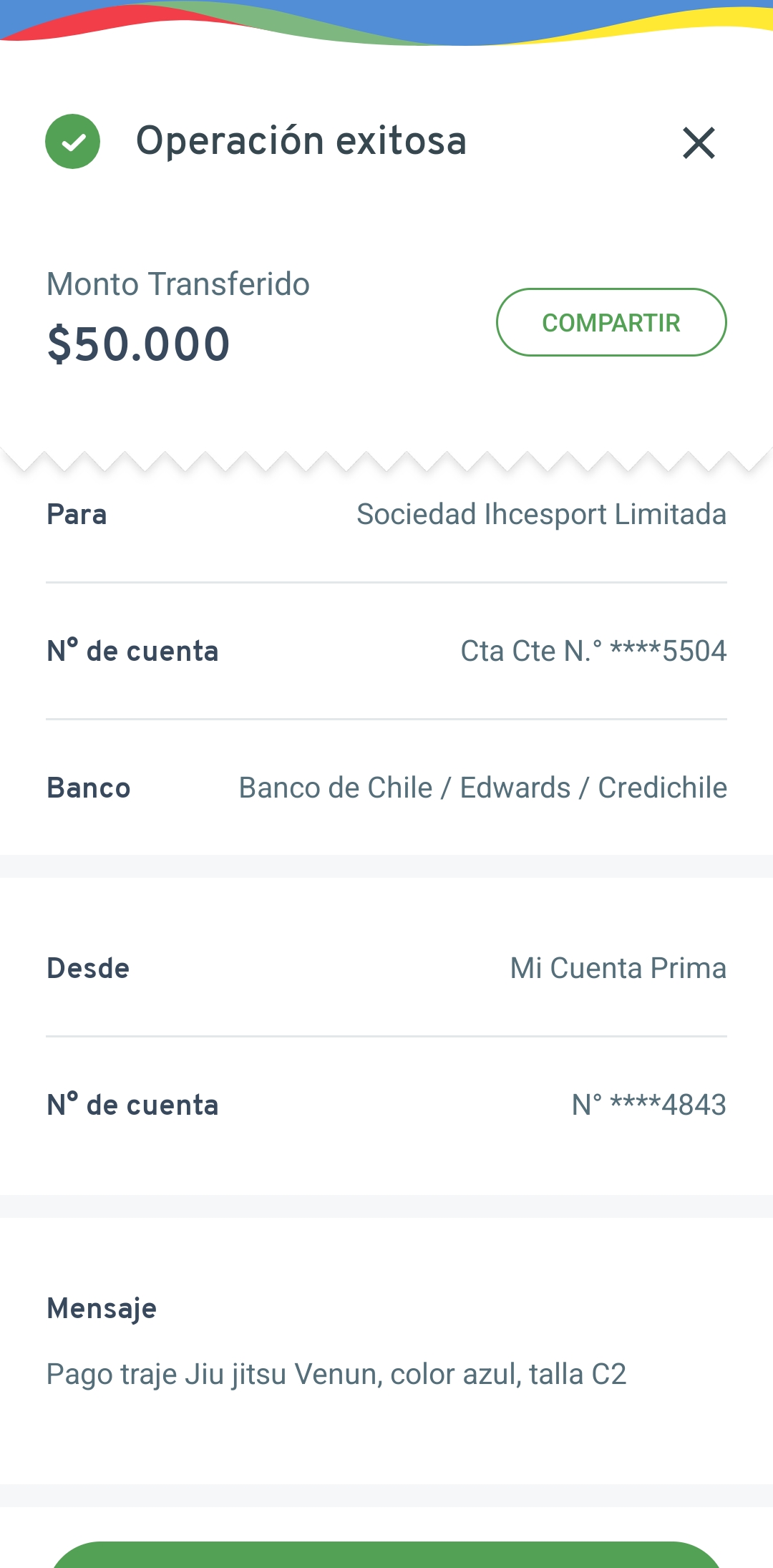Viewport: 773px width, 1568px height.
Task: Tap the 'Mensaje' section heading
Action: coord(102,1309)
